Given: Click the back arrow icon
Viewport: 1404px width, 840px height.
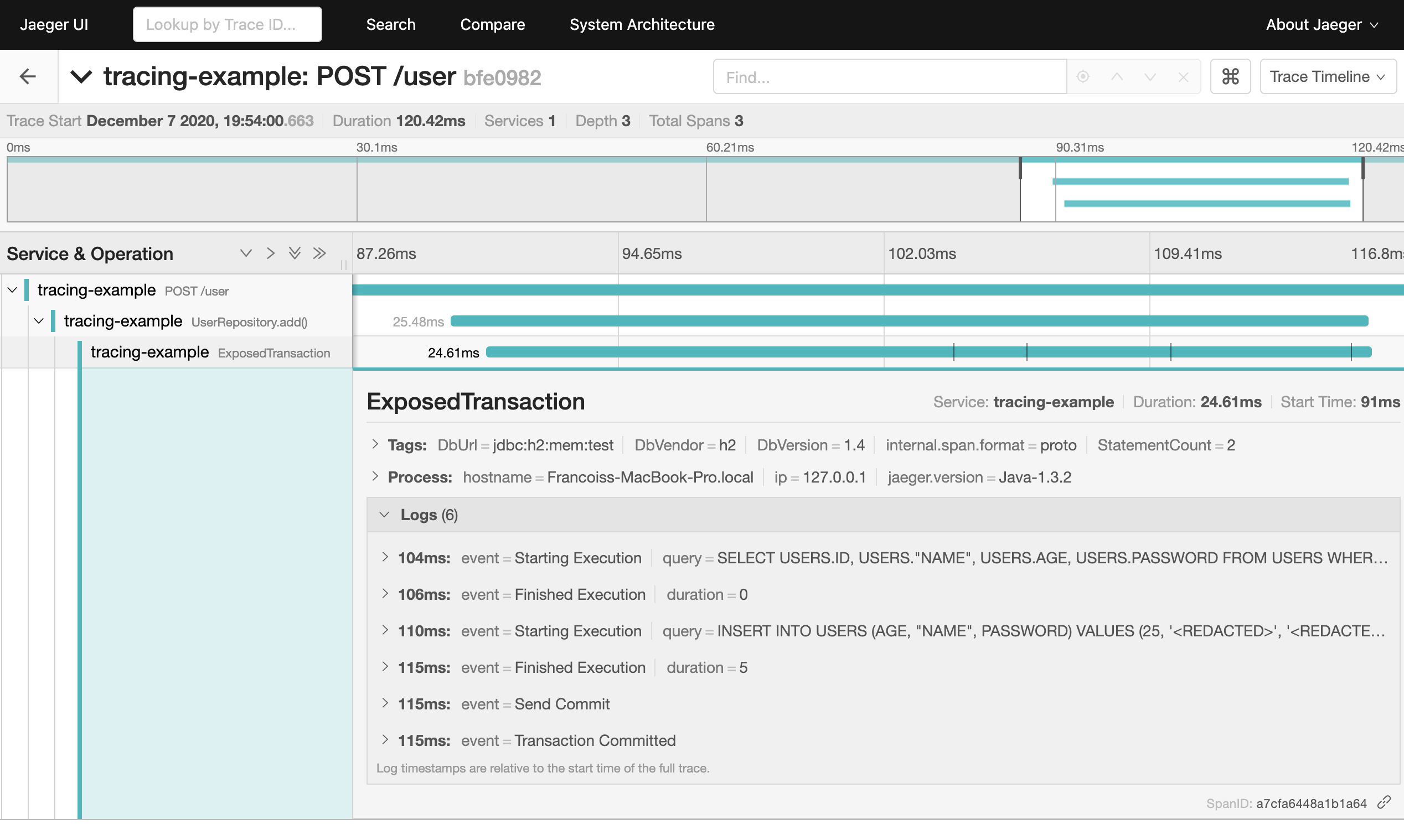Looking at the screenshot, I should [28, 76].
